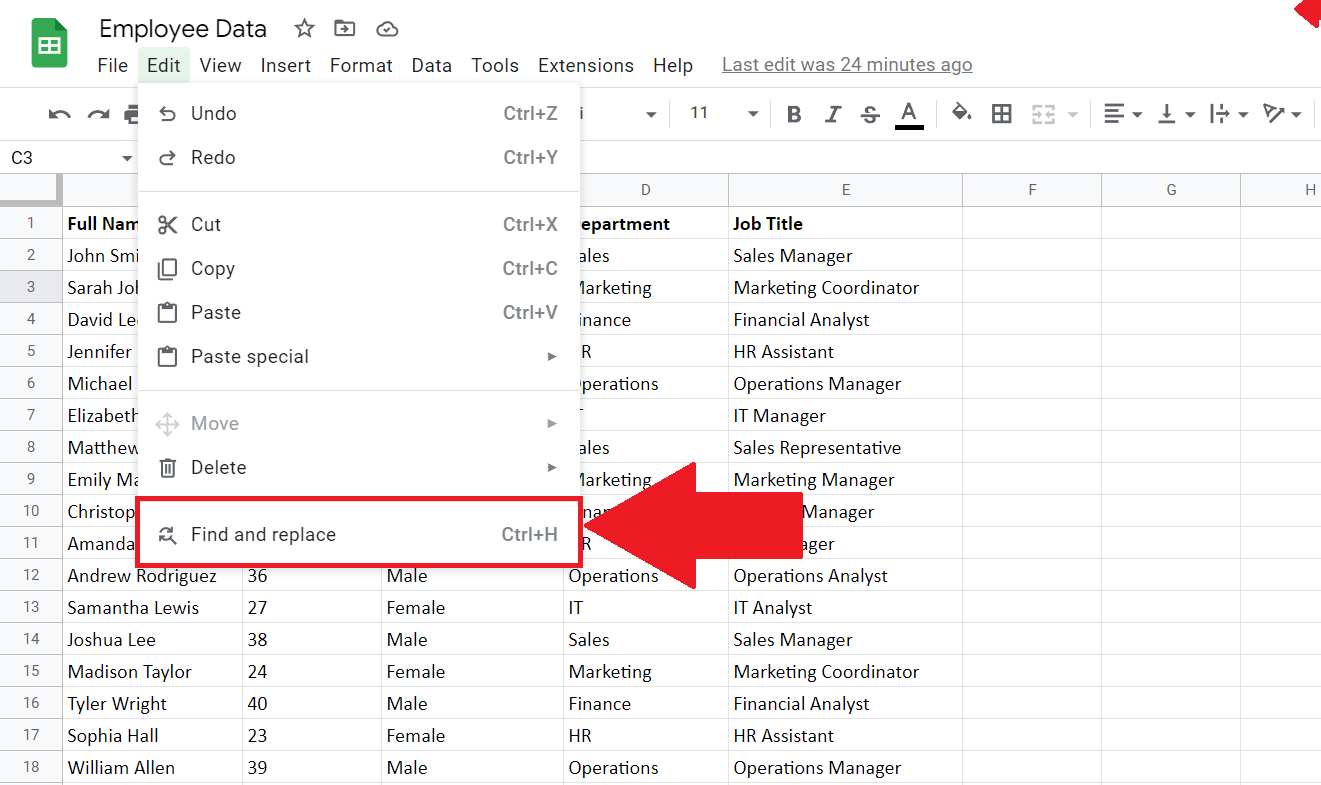This screenshot has width=1321, height=785.
Task: Apply strikethrough formatting
Action: point(869,113)
